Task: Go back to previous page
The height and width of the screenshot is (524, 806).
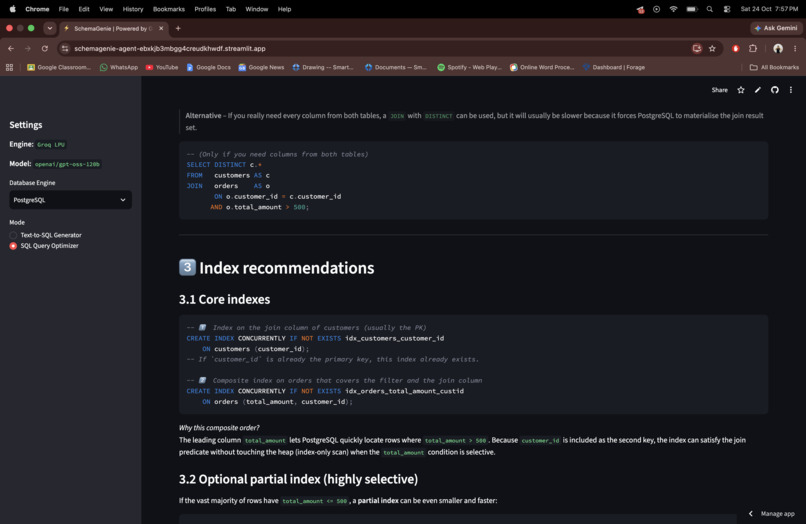Action: 11,48
